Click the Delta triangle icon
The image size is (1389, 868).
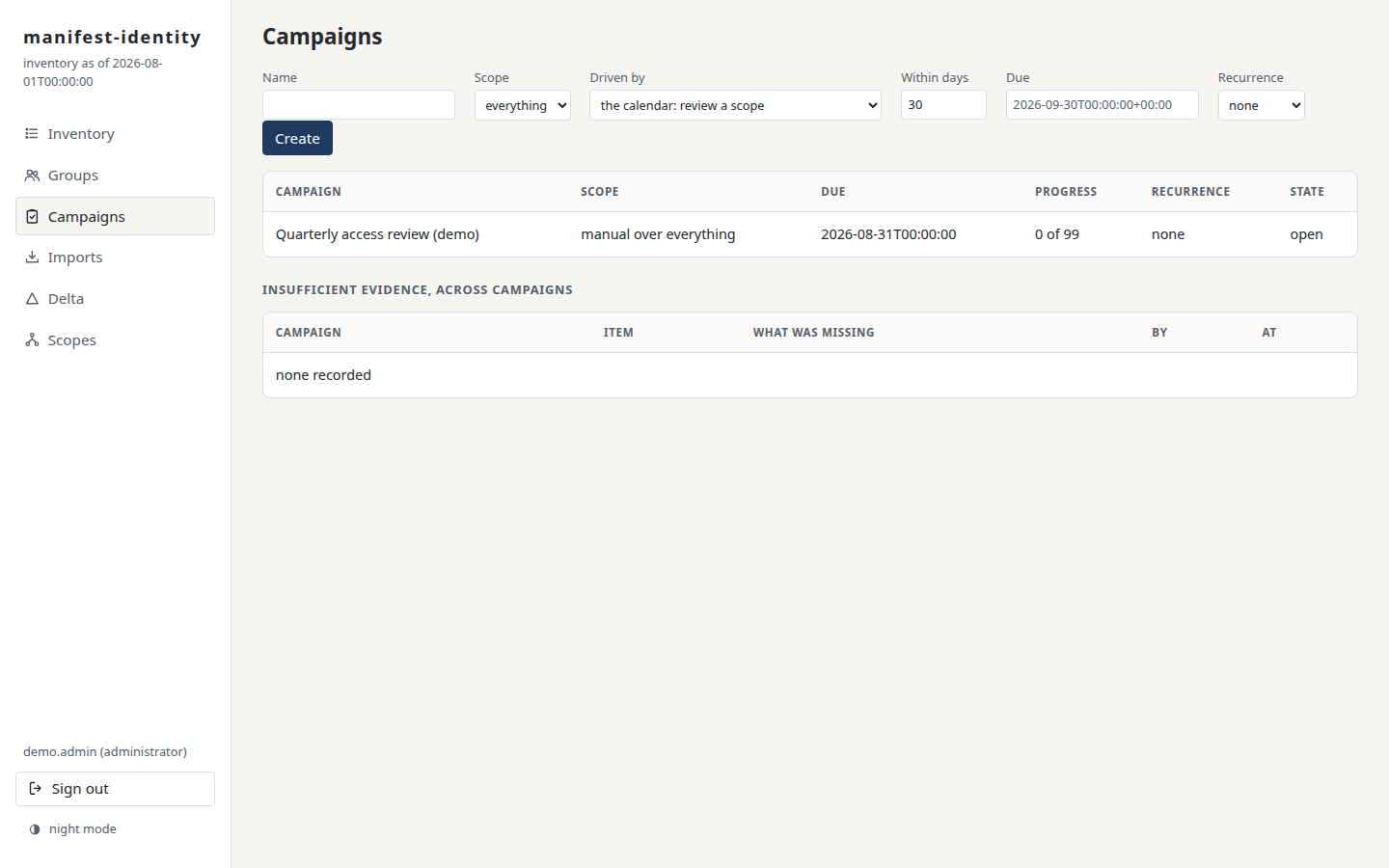32,299
